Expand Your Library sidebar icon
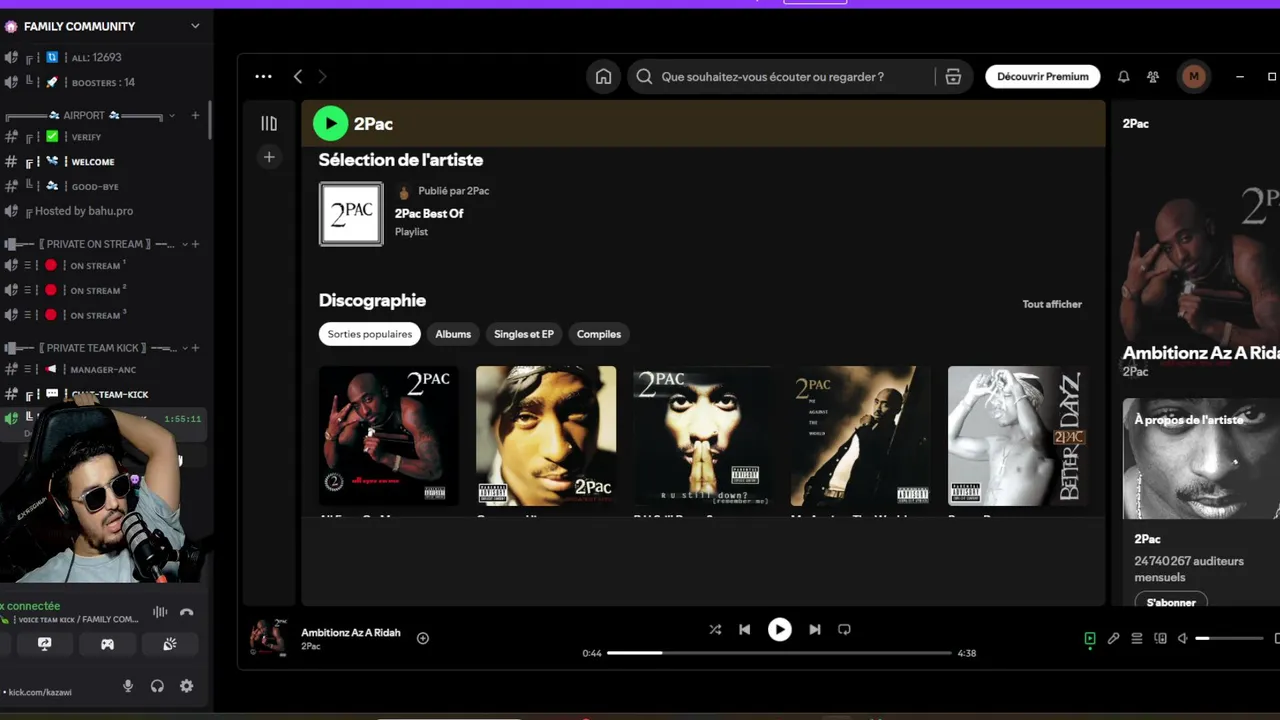Viewport: 1280px width, 720px height. [269, 123]
